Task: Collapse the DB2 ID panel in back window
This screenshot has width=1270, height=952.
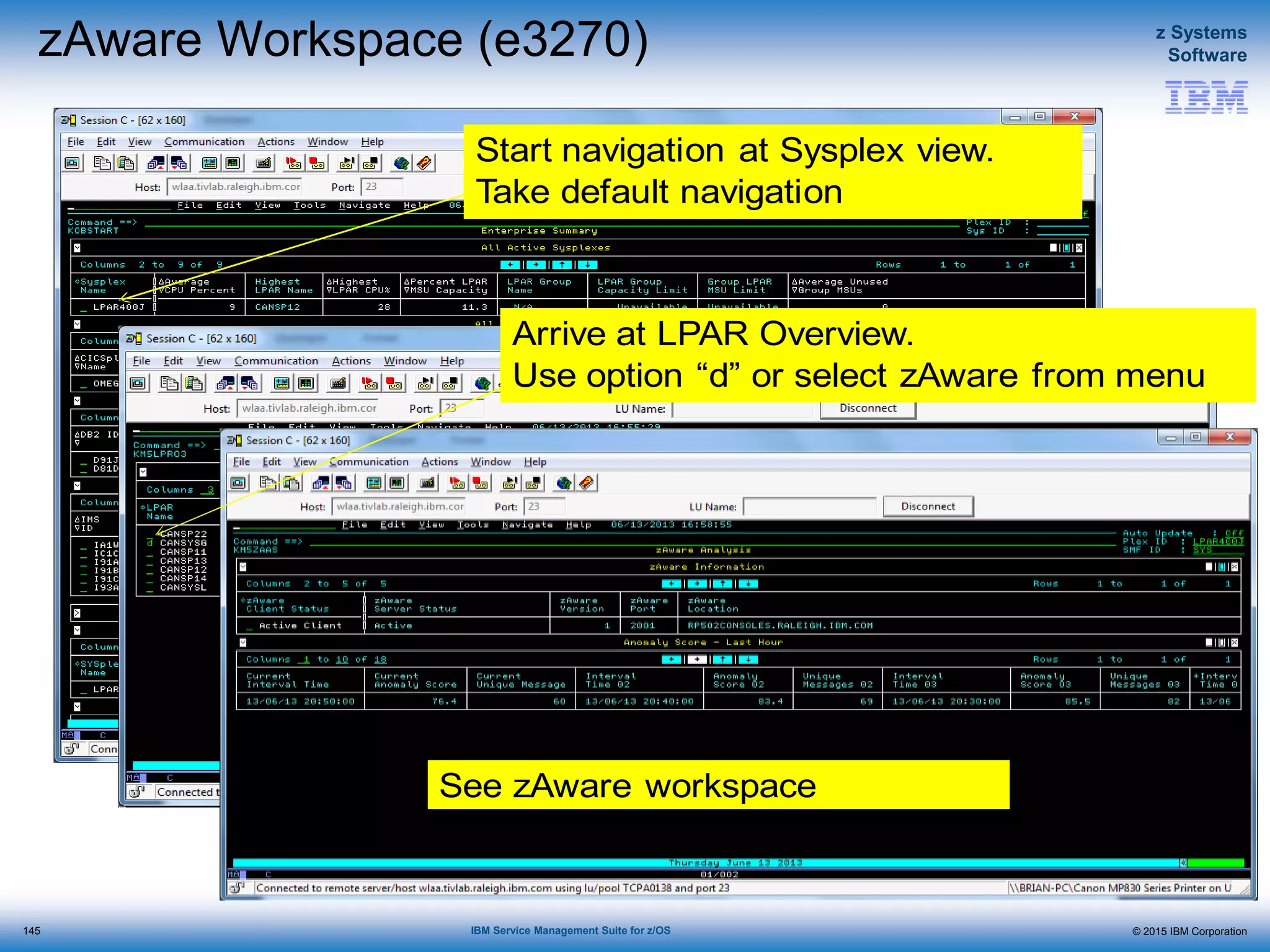Action: (x=77, y=401)
